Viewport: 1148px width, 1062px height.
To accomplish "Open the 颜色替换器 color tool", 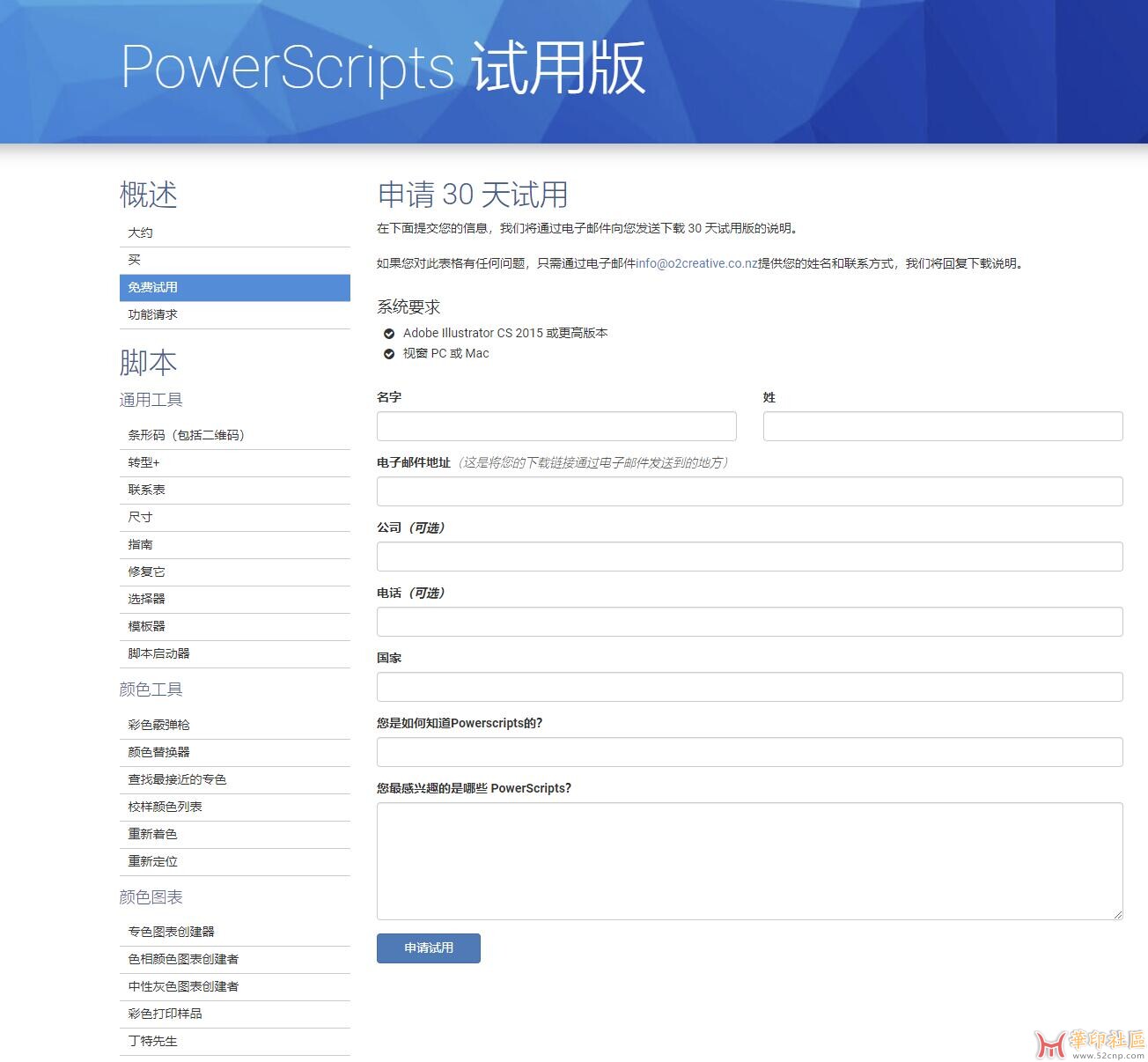I will coord(234,752).
